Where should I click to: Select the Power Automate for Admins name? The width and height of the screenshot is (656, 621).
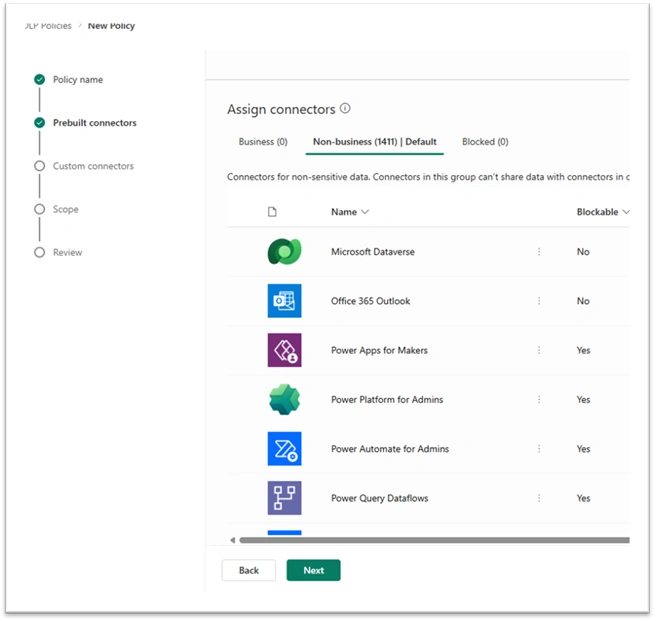pos(390,449)
